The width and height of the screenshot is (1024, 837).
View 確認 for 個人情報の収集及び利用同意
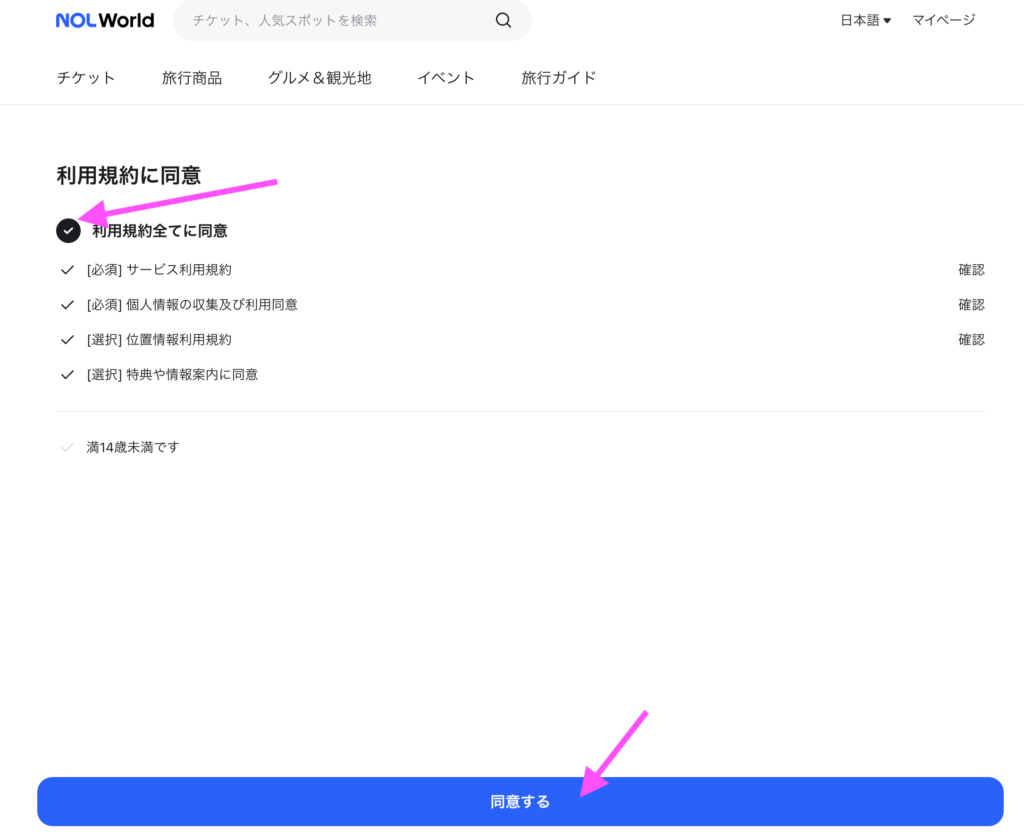[x=971, y=305]
